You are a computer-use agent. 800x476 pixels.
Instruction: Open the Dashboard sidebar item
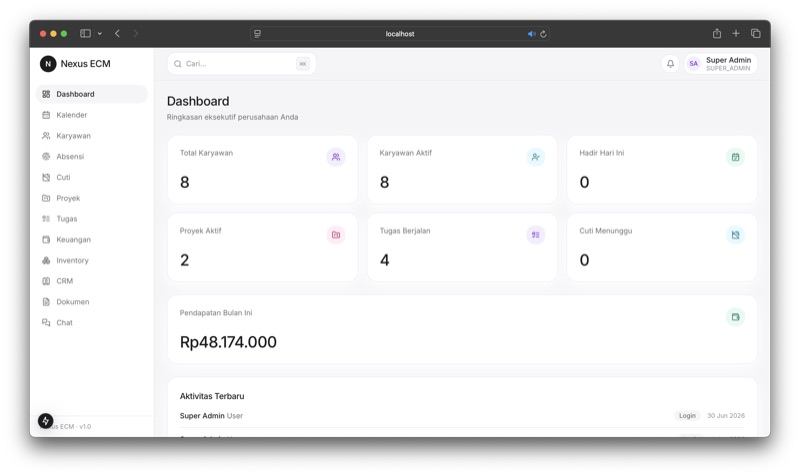pos(92,94)
